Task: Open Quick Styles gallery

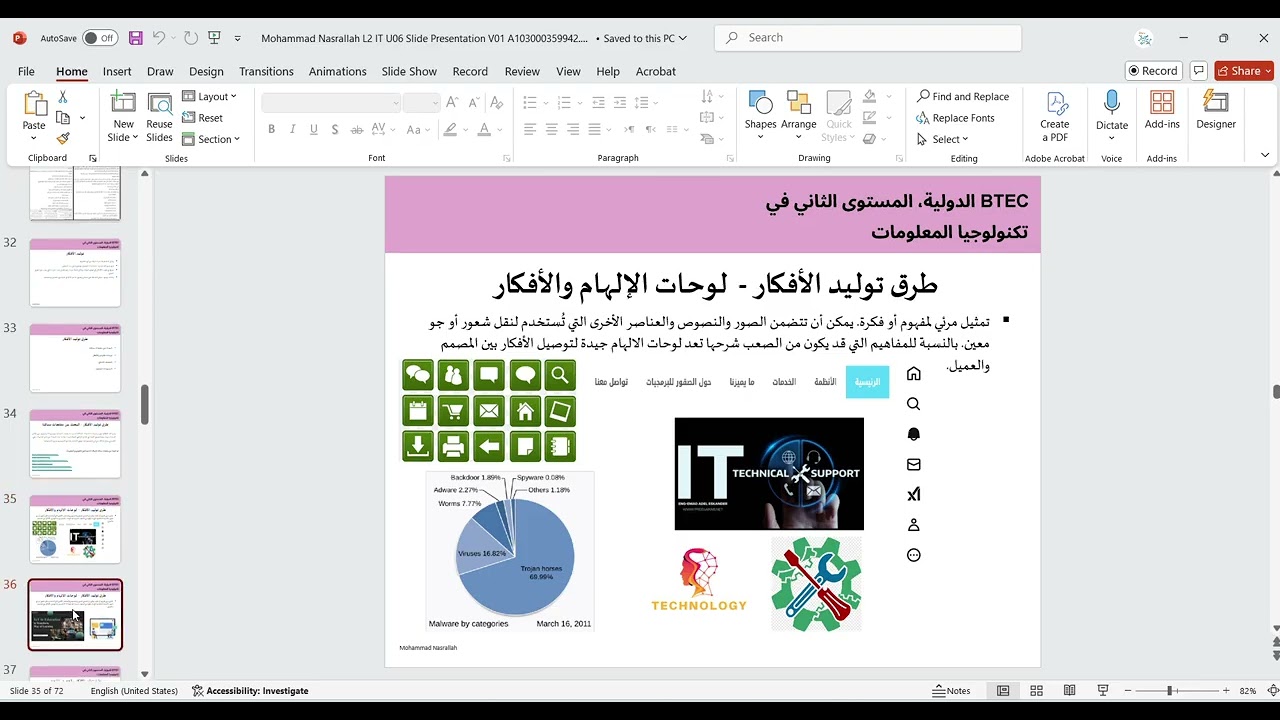Action: (839, 116)
